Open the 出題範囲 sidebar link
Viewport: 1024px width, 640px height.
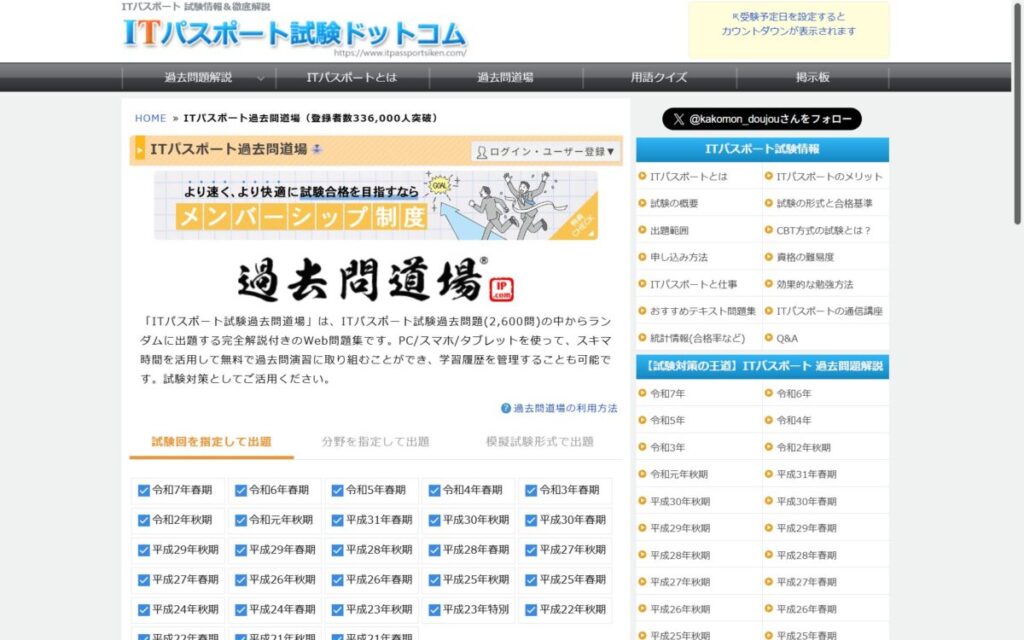[x=669, y=231]
